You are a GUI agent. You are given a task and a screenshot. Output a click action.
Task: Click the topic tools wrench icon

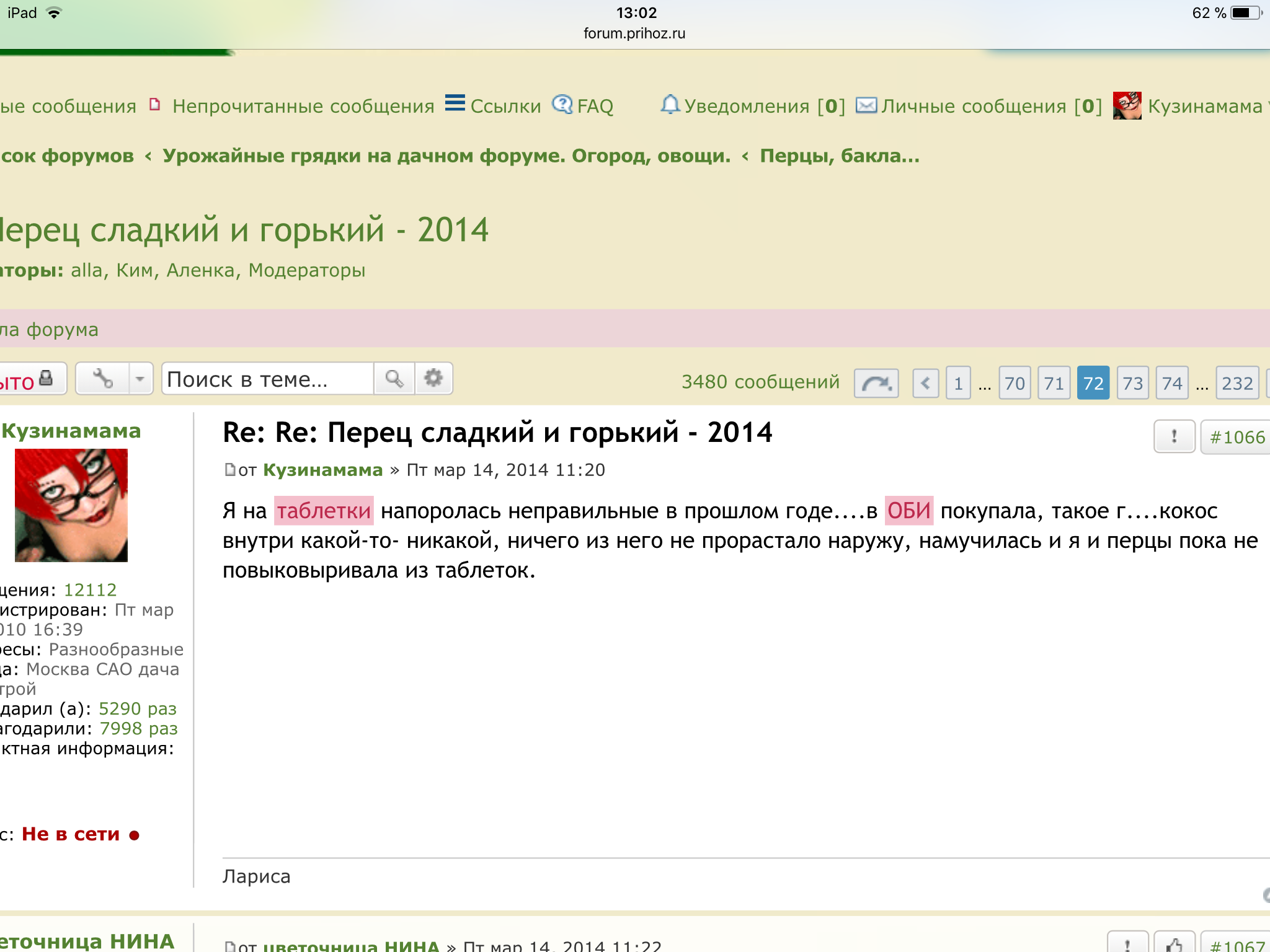point(102,378)
